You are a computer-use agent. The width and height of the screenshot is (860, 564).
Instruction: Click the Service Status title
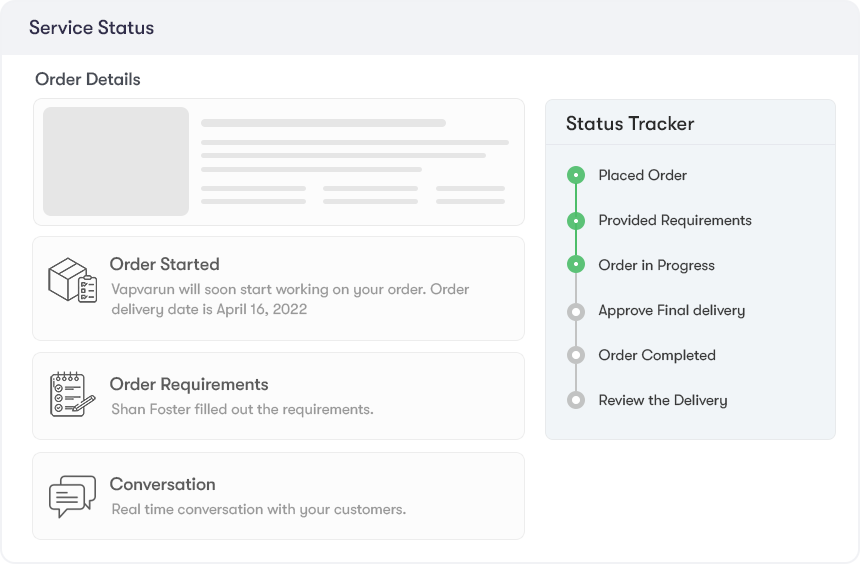pos(92,27)
